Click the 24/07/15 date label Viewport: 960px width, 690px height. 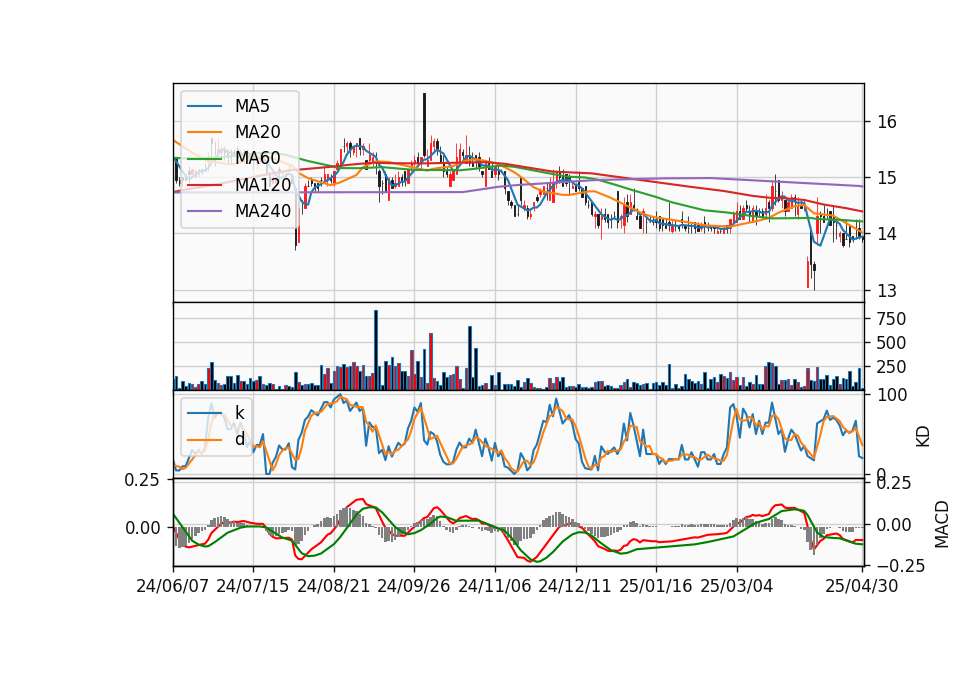coord(252,586)
